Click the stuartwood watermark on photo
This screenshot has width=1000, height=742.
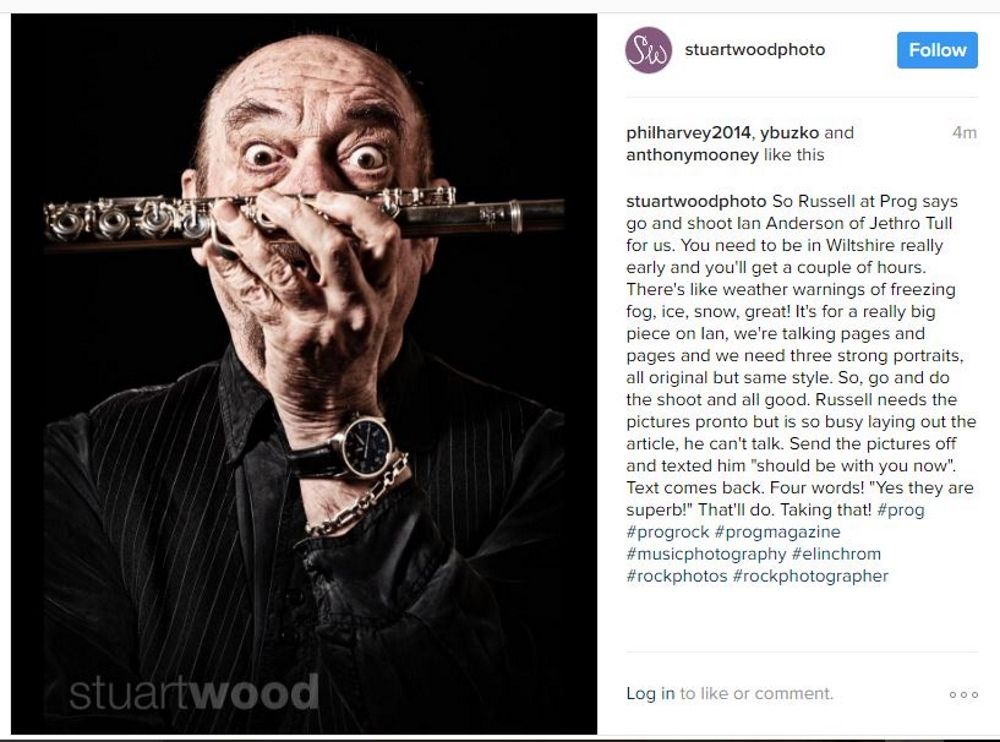pos(194,692)
